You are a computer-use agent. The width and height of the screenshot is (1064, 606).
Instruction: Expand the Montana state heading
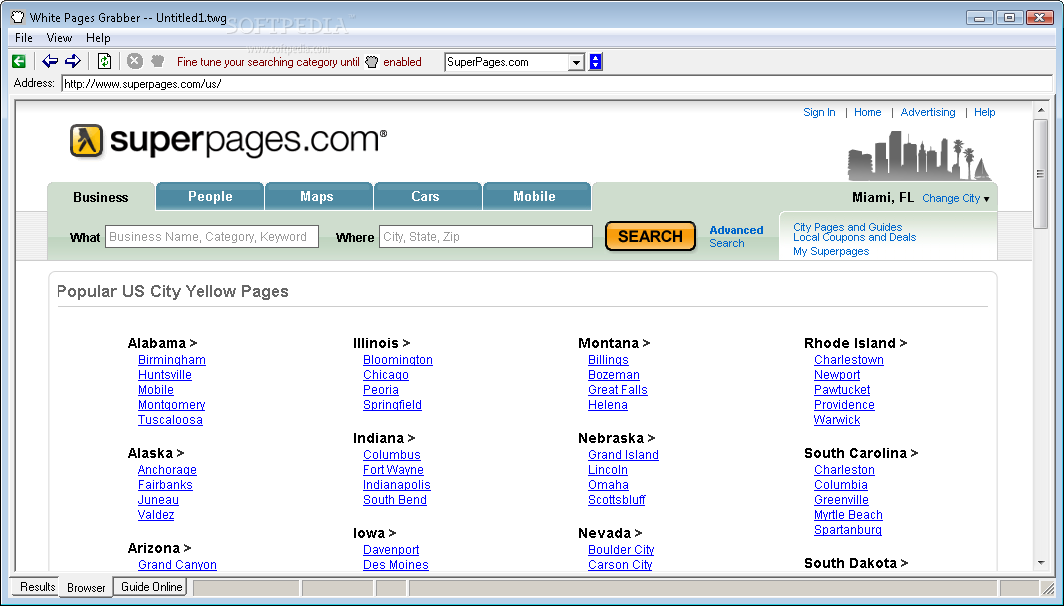(x=614, y=343)
